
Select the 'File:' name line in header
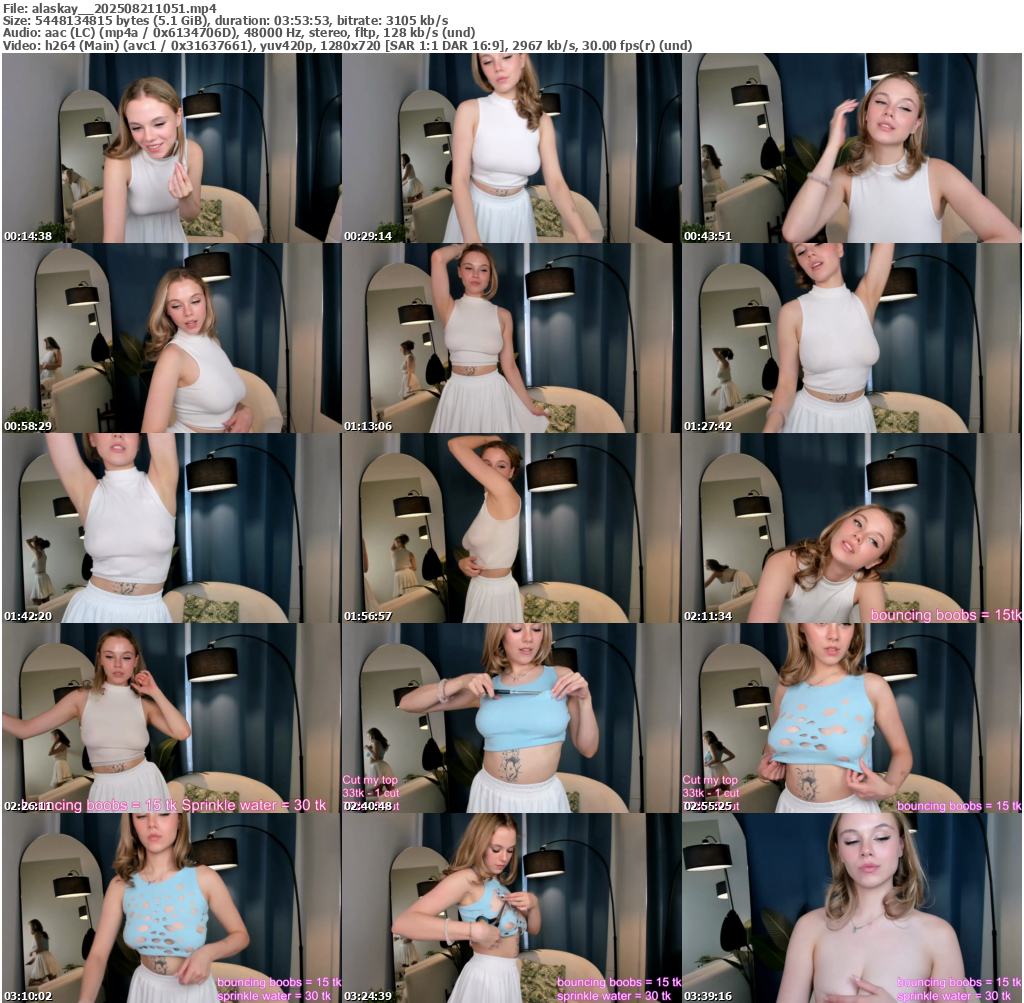110,8
